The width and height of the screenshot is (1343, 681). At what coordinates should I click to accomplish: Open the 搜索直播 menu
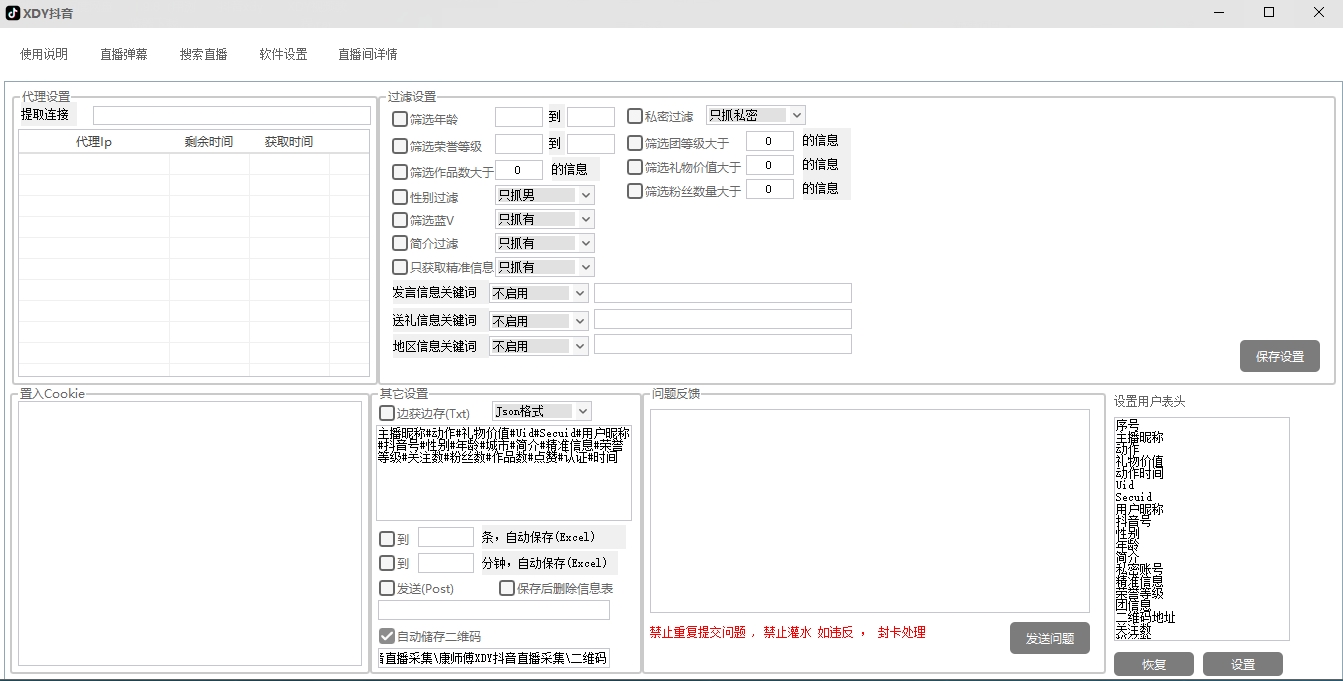pyautogui.click(x=204, y=54)
